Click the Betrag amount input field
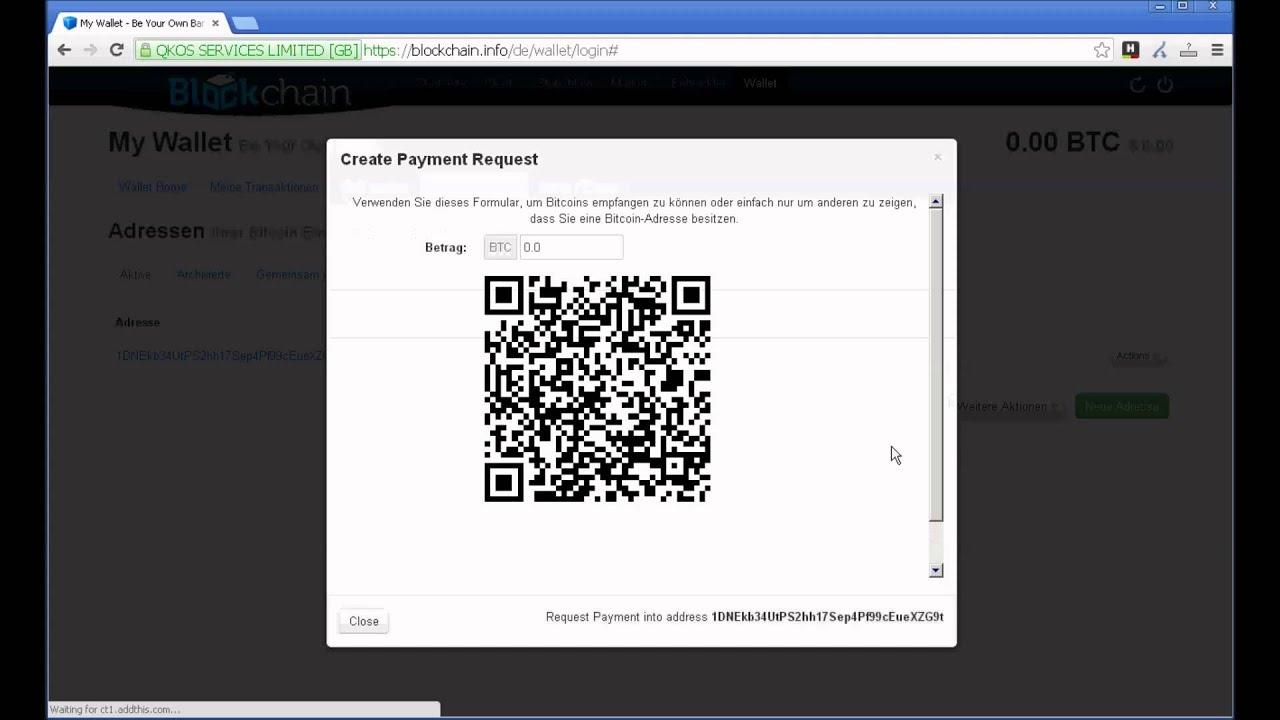This screenshot has width=1280, height=720. pos(571,247)
